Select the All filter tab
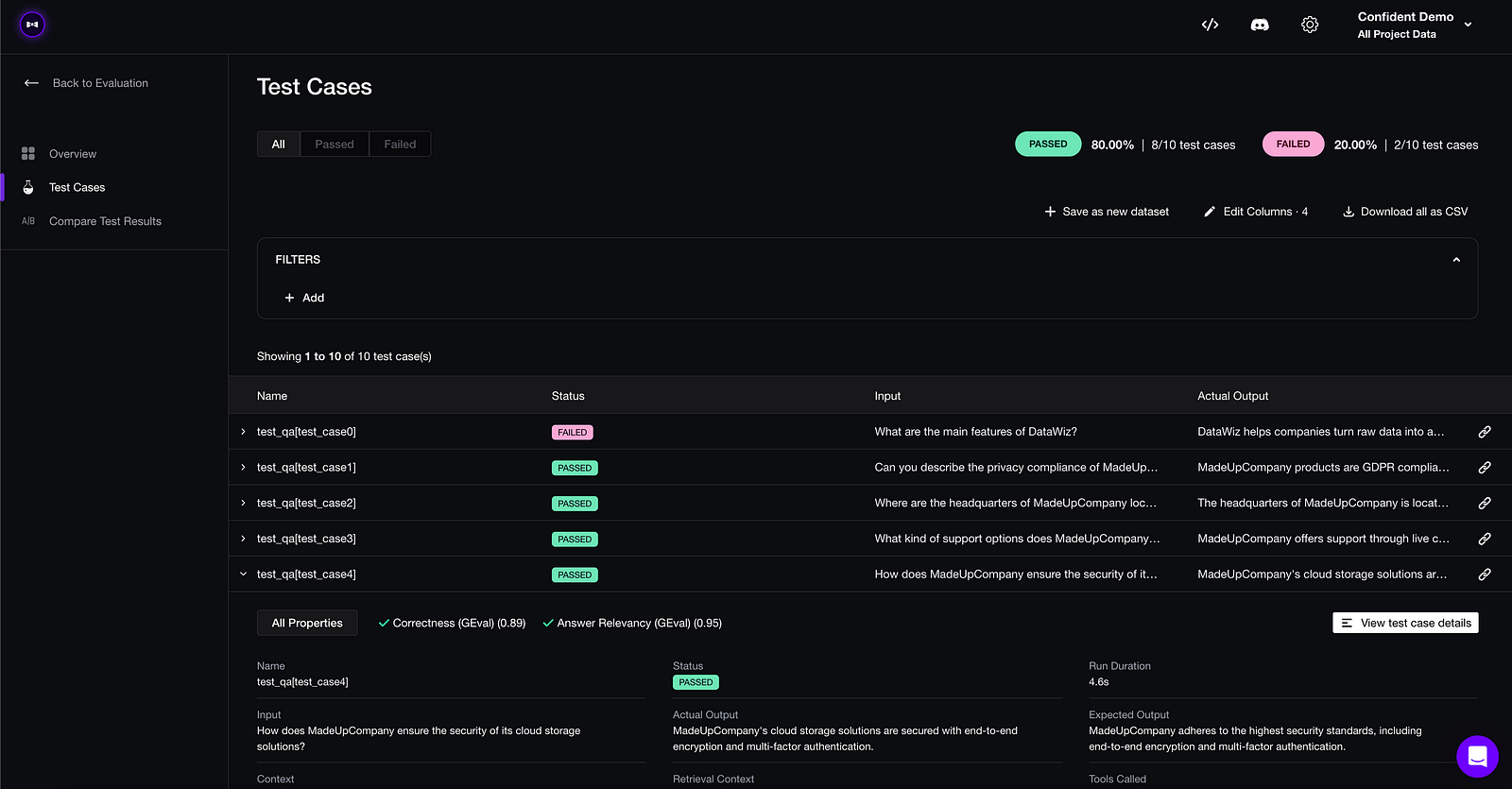Image resolution: width=1512 pixels, height=789 pixels. point(279,144)
